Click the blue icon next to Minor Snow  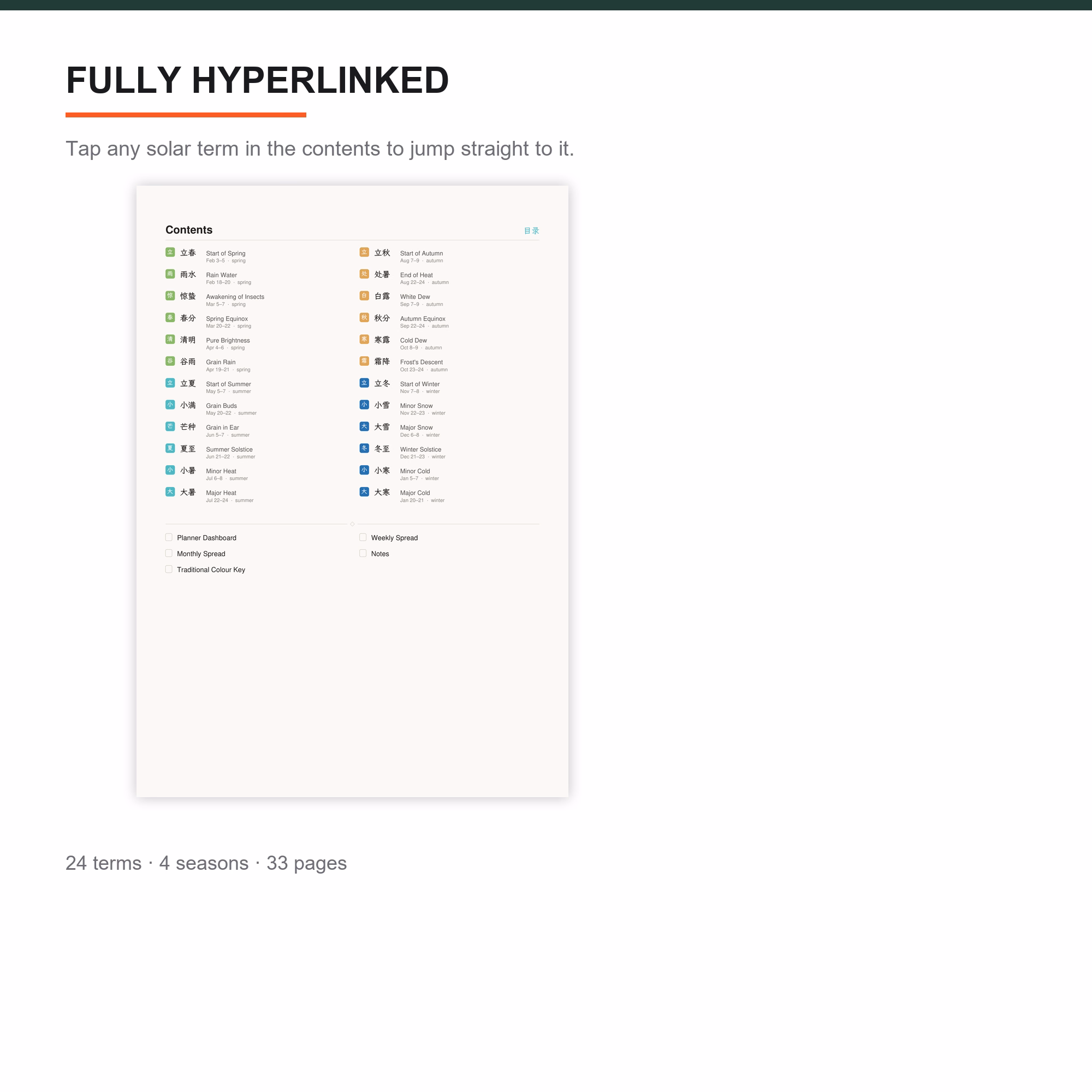pyautogui.click(x=364, y=405)
